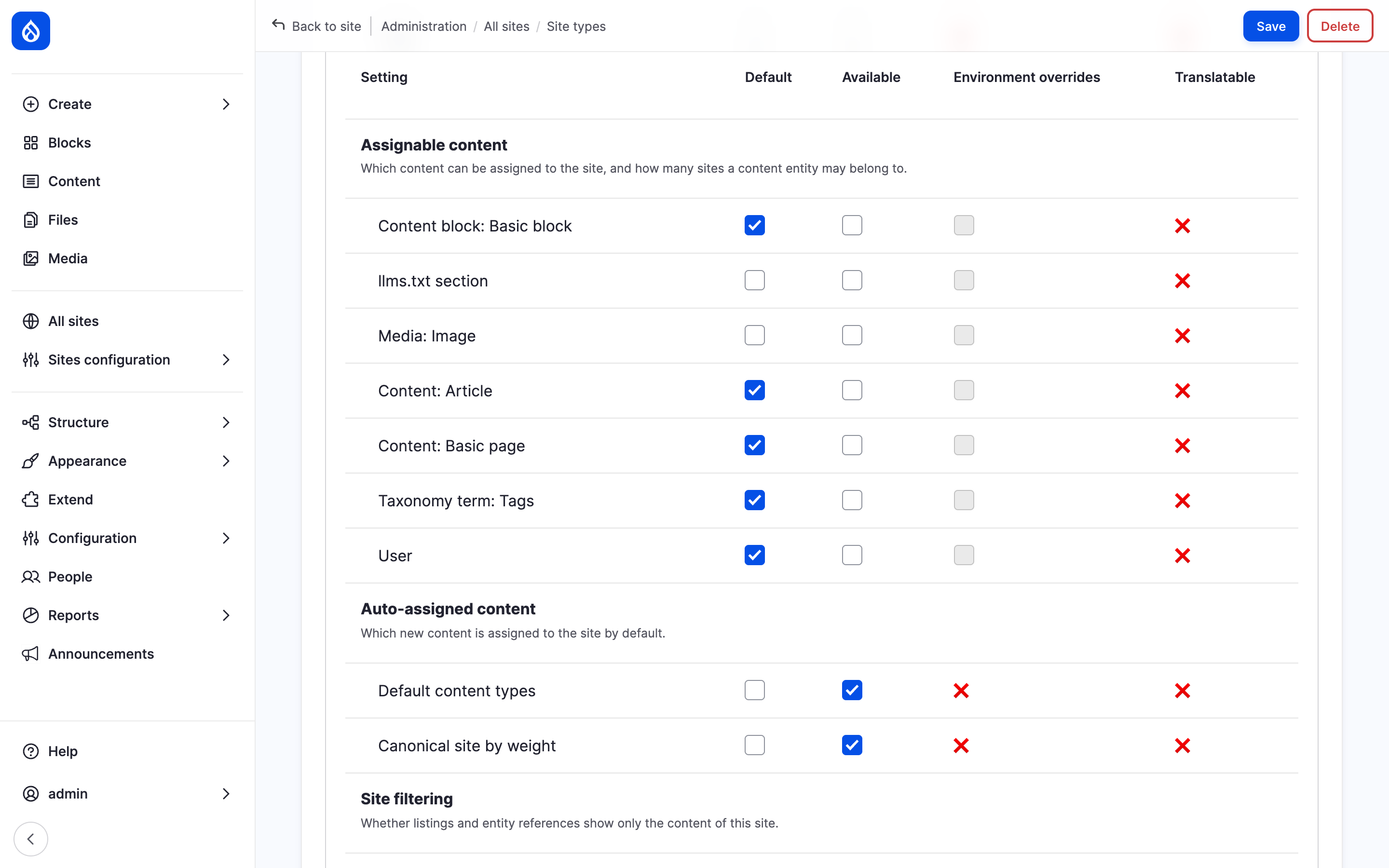Open the Blocks menu item
The image size is (1389, 868).
tap(127, 142)
